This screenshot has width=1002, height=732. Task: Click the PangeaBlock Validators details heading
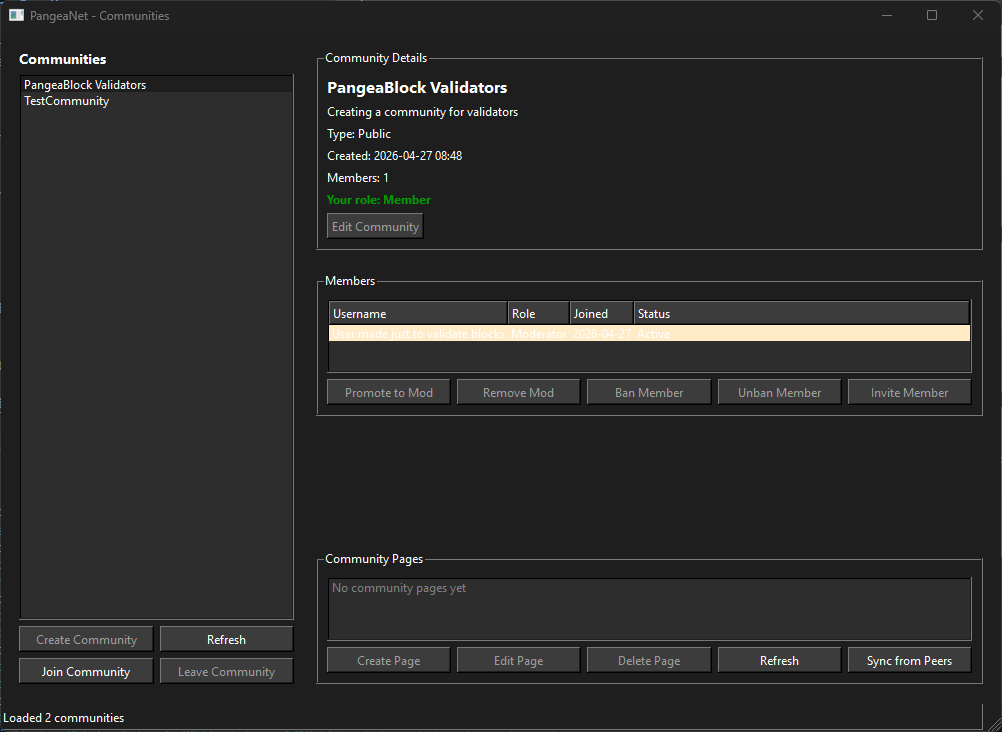point(417,88)
